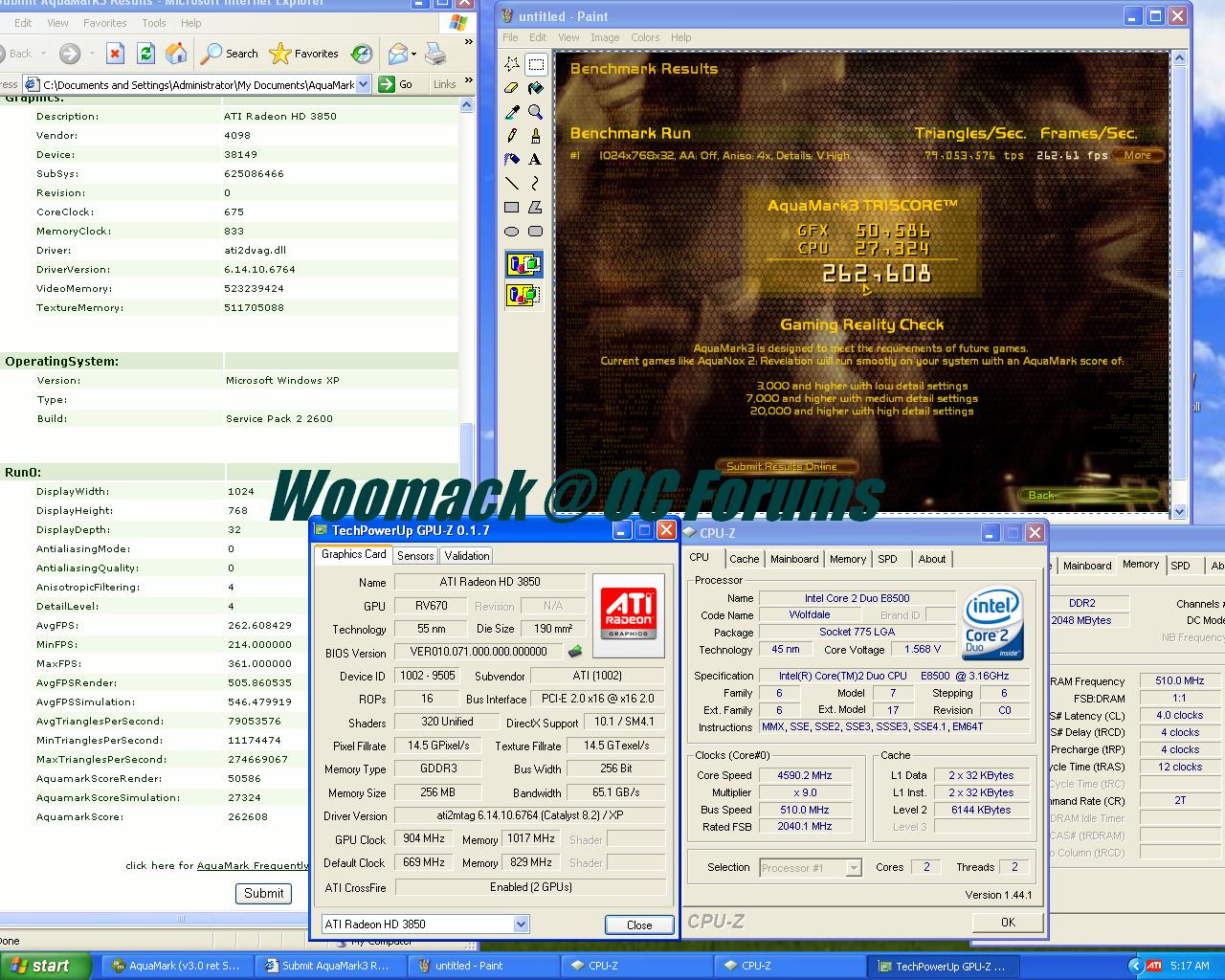Pick the Fill With Color bucket tool
The height and width of the screenshot is (980, 1225).
(x=536, y=88)
